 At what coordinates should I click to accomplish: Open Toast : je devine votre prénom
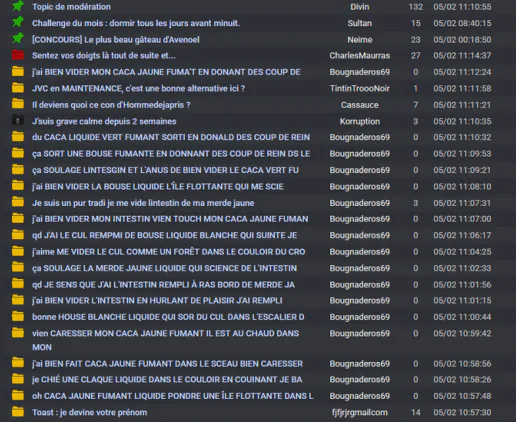(89, 412)
